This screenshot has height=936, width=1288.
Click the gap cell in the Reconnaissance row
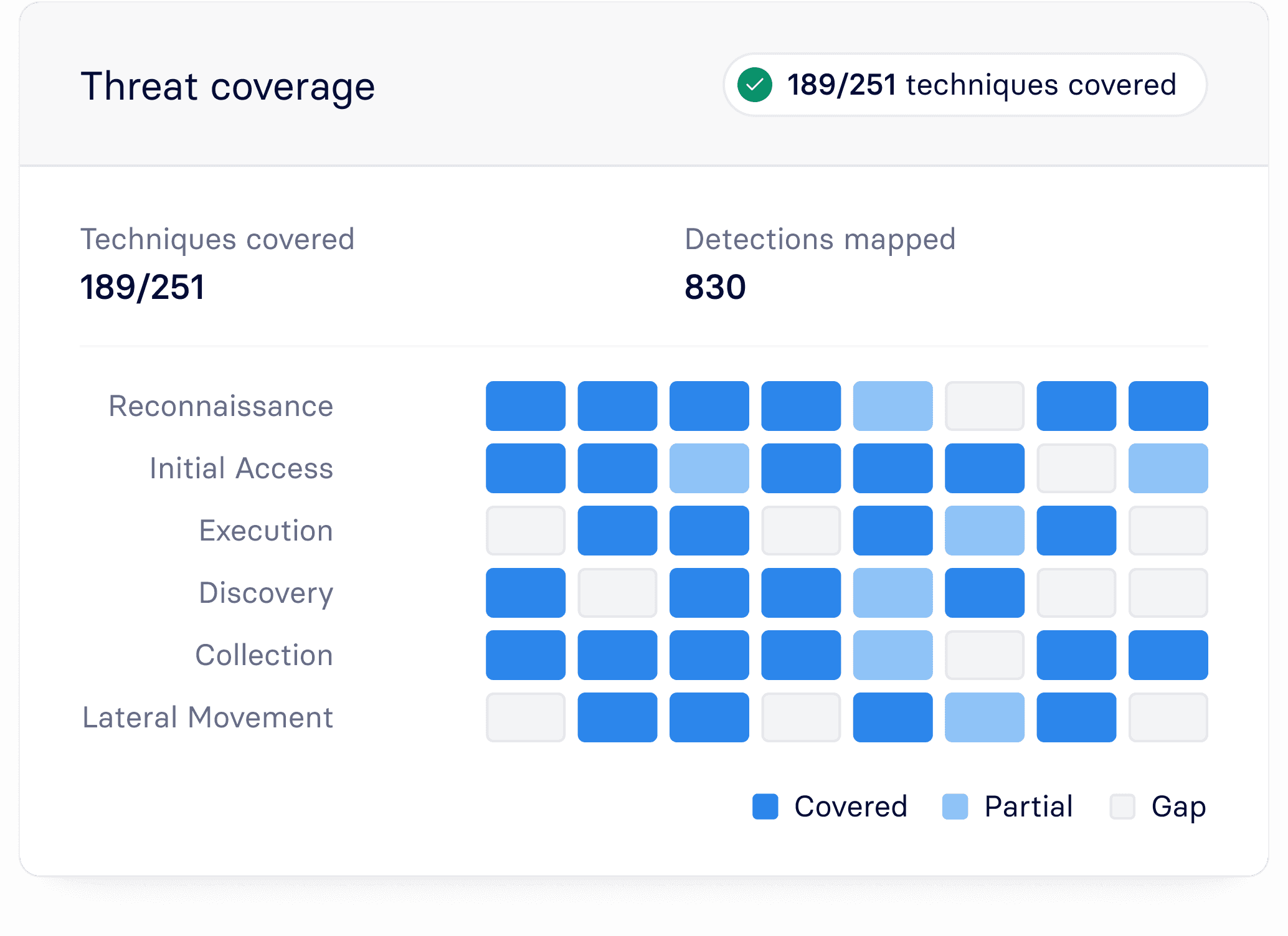click(984, 406)
